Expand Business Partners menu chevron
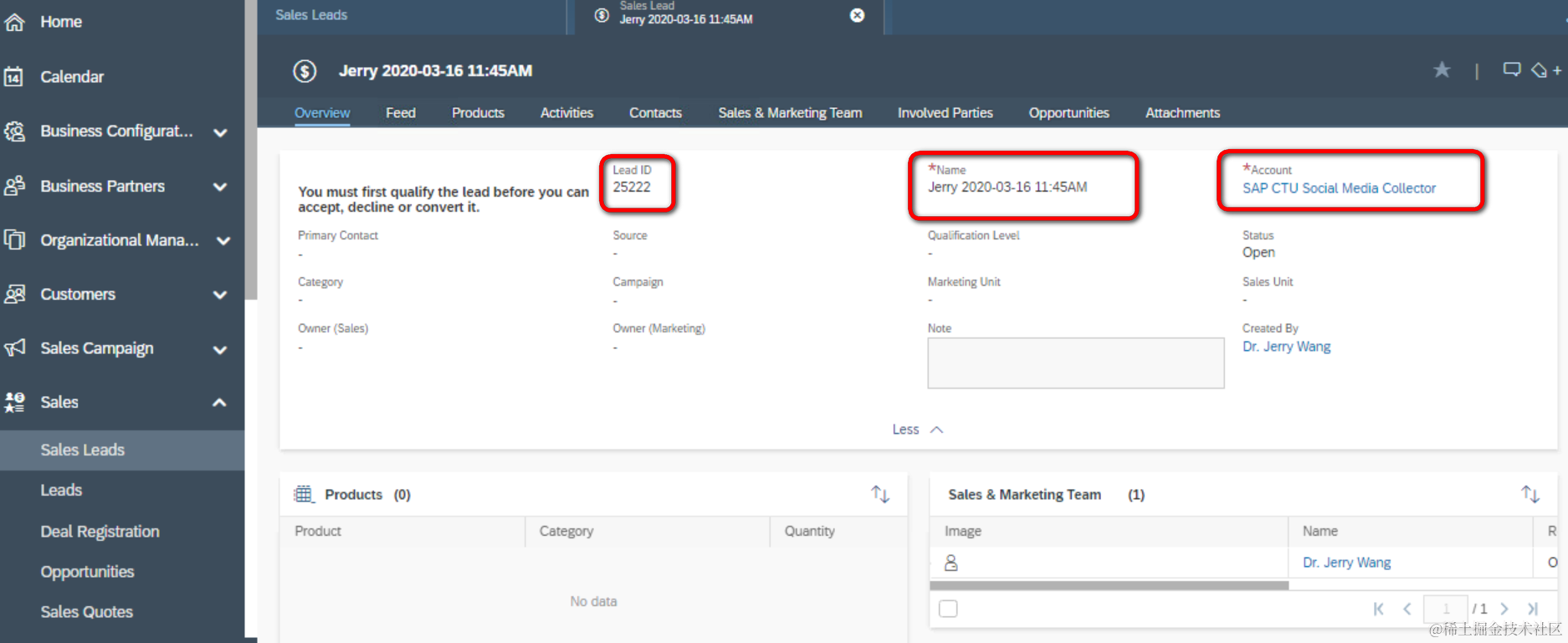The image size is (1568, 643). 220,187
